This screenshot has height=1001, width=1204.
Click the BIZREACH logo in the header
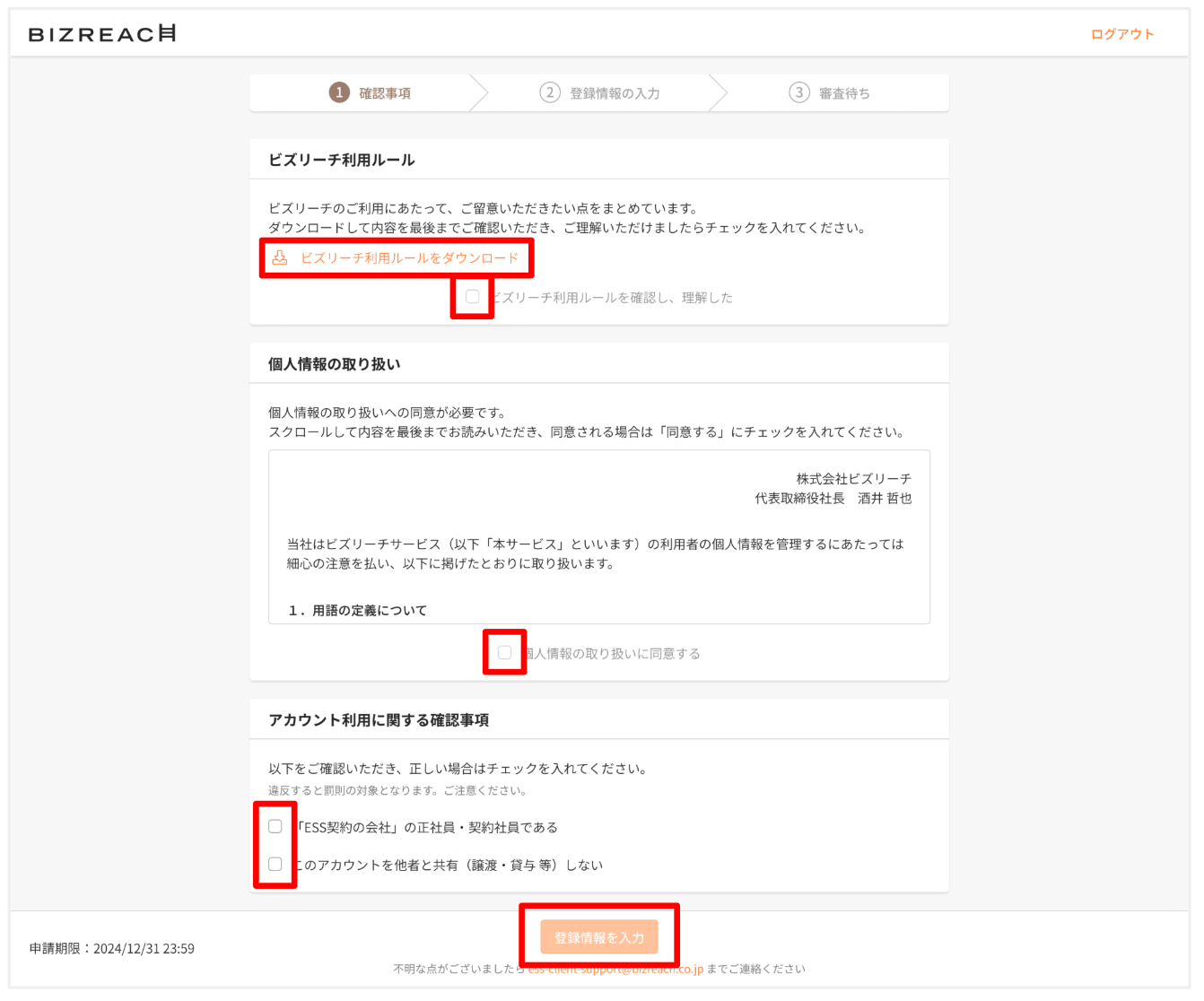point(102,34)
